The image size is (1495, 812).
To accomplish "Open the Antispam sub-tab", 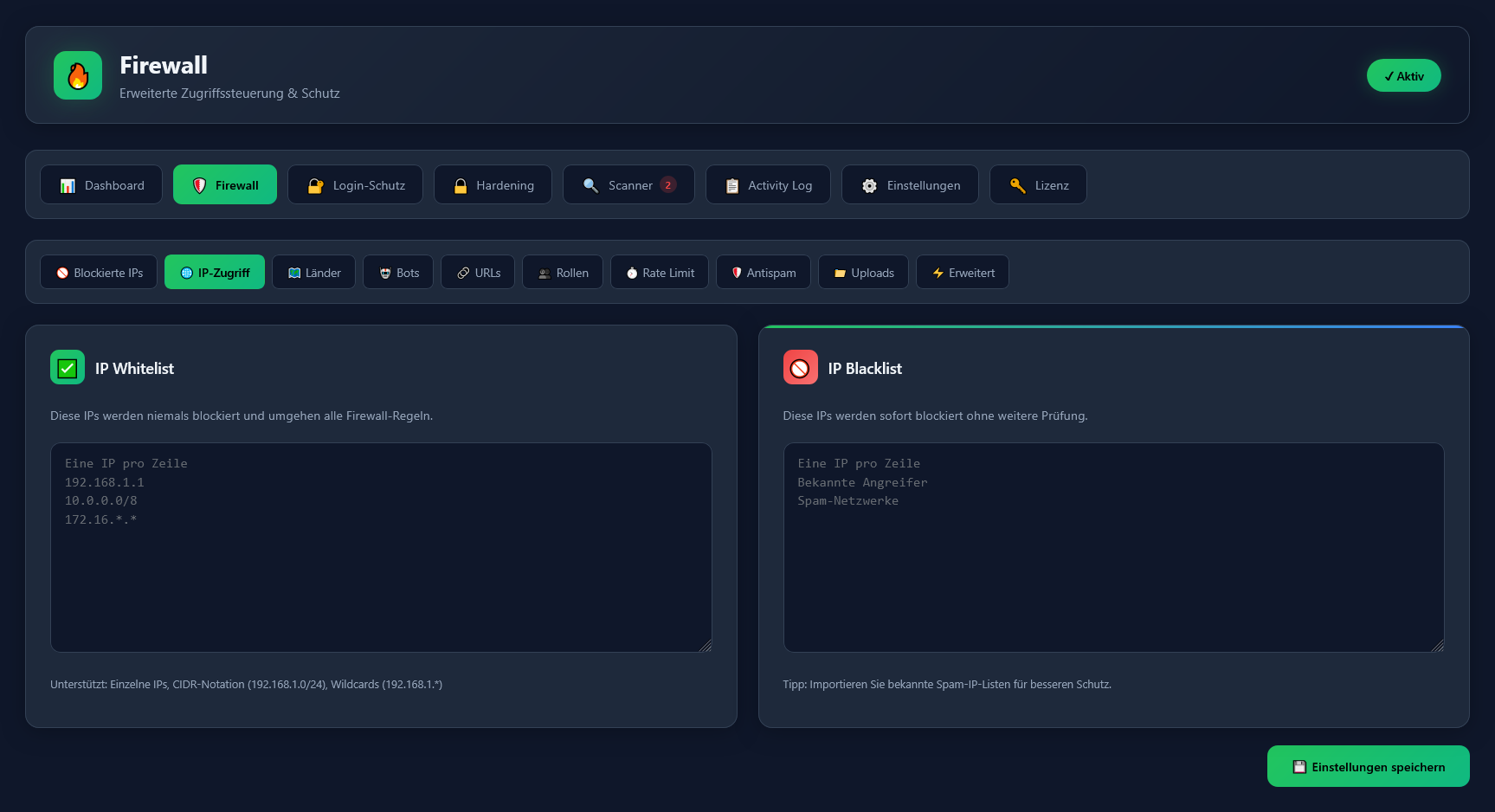I will 763,273.
